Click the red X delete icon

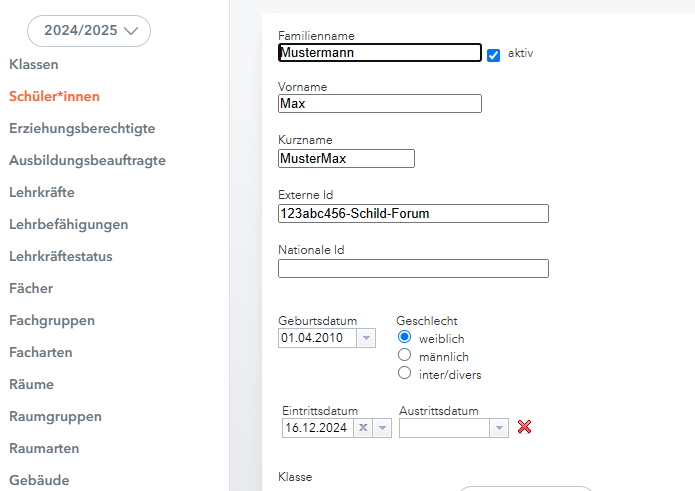[x=524, y=427]
